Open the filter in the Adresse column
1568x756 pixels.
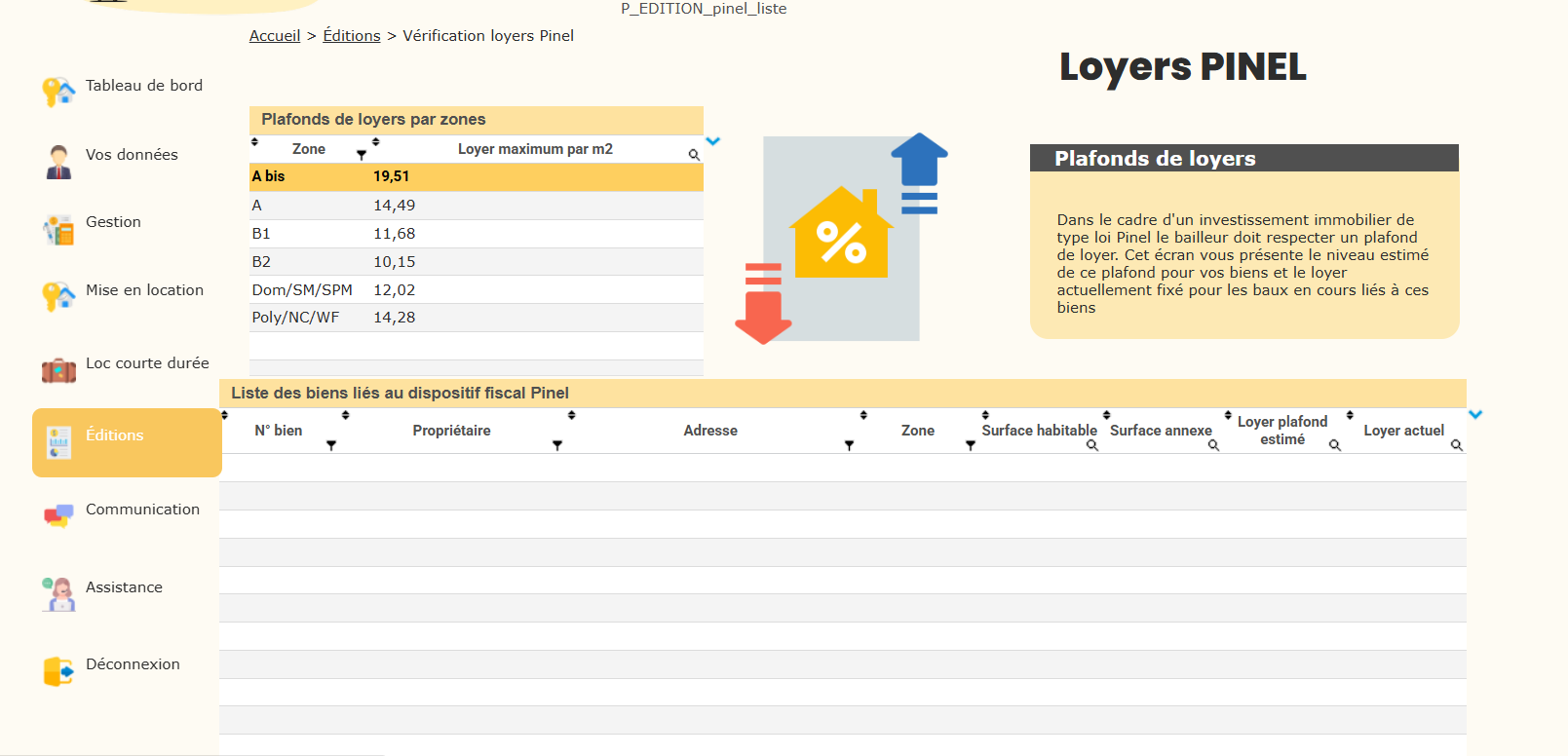coord(849,445)
